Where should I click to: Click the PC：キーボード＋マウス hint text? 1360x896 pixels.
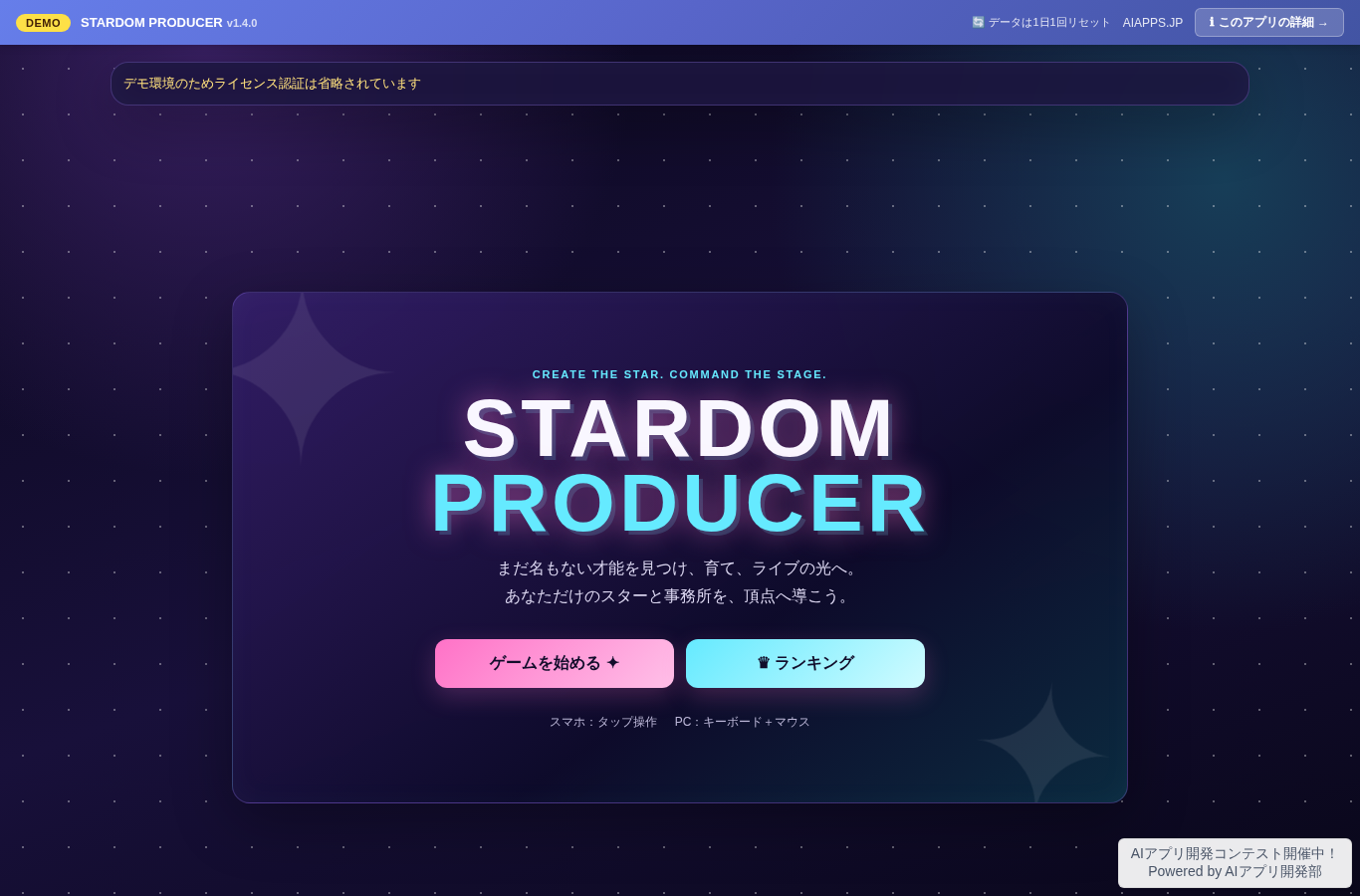pyautogui.click(x=743, y=722)
